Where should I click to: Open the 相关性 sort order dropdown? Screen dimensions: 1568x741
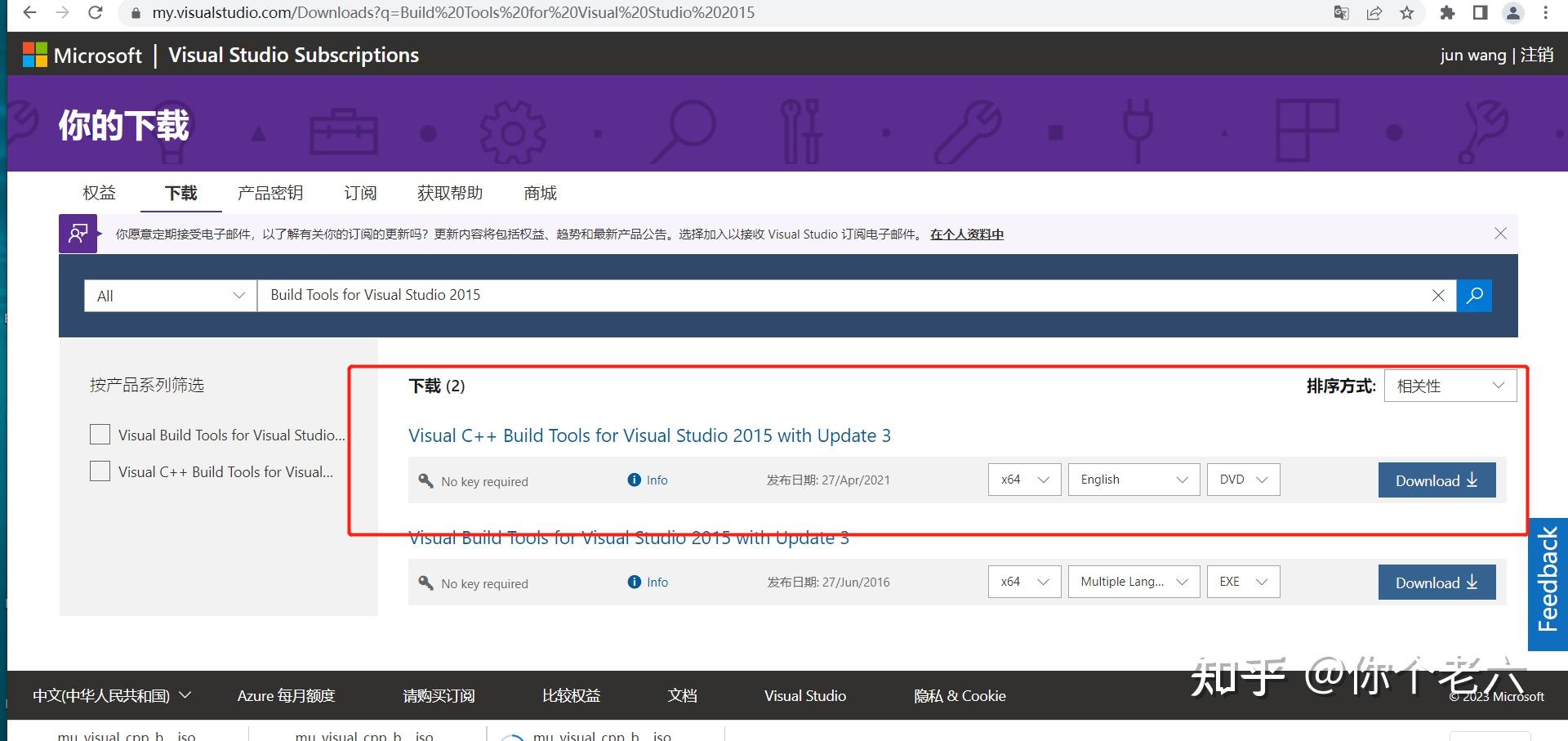[1449, 385]
